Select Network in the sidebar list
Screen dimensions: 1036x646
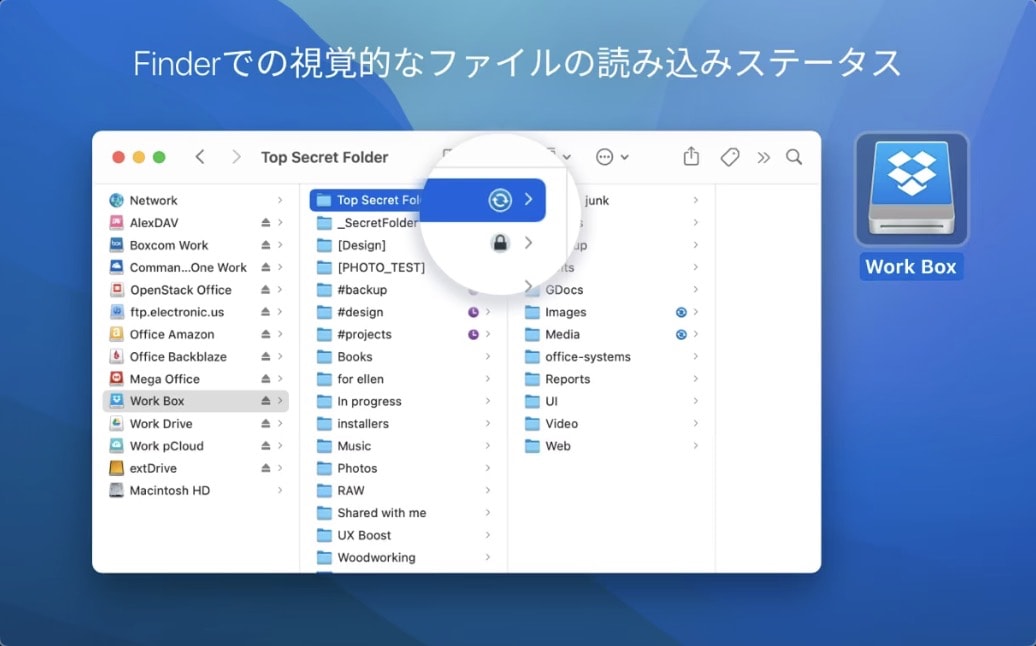[153, 200]
